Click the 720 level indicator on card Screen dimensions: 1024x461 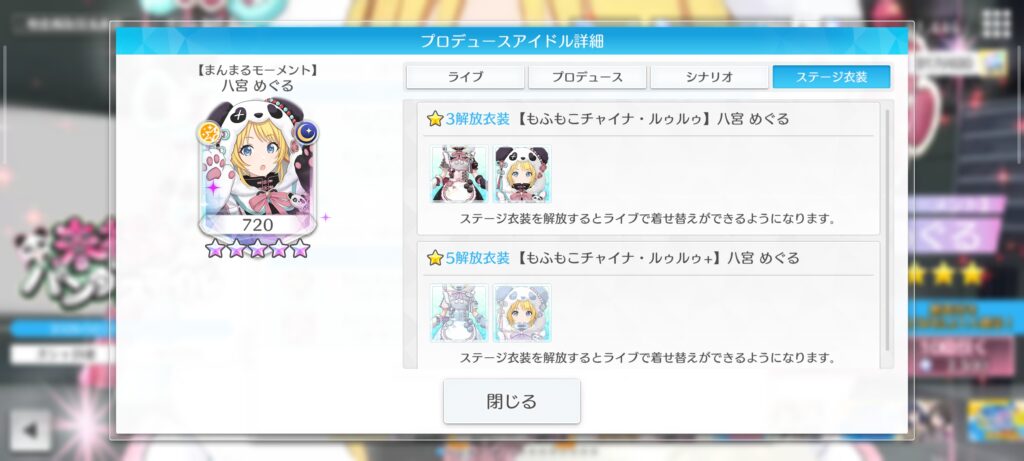(x=258, y=225)
